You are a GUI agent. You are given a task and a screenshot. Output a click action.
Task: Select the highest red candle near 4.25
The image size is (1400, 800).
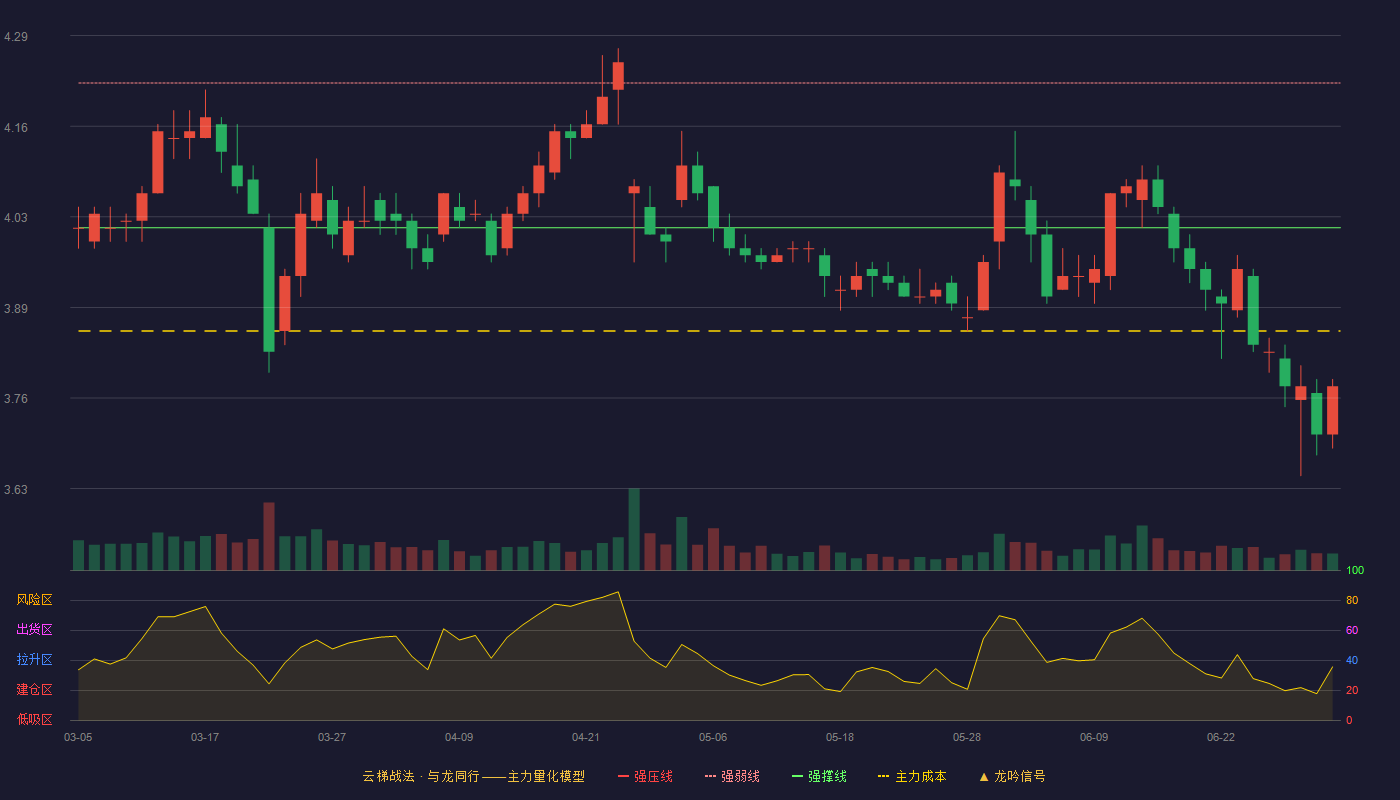point(618,76)
